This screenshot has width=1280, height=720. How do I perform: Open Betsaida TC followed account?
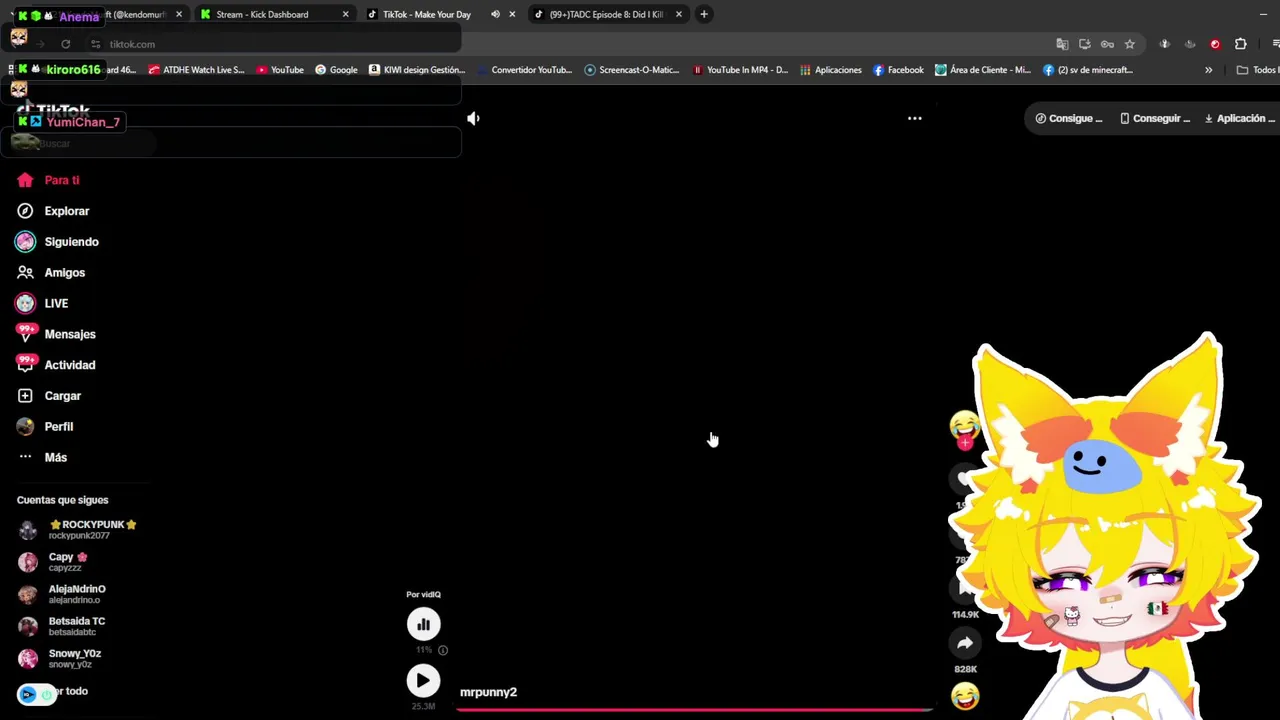[x=62, y=626]
